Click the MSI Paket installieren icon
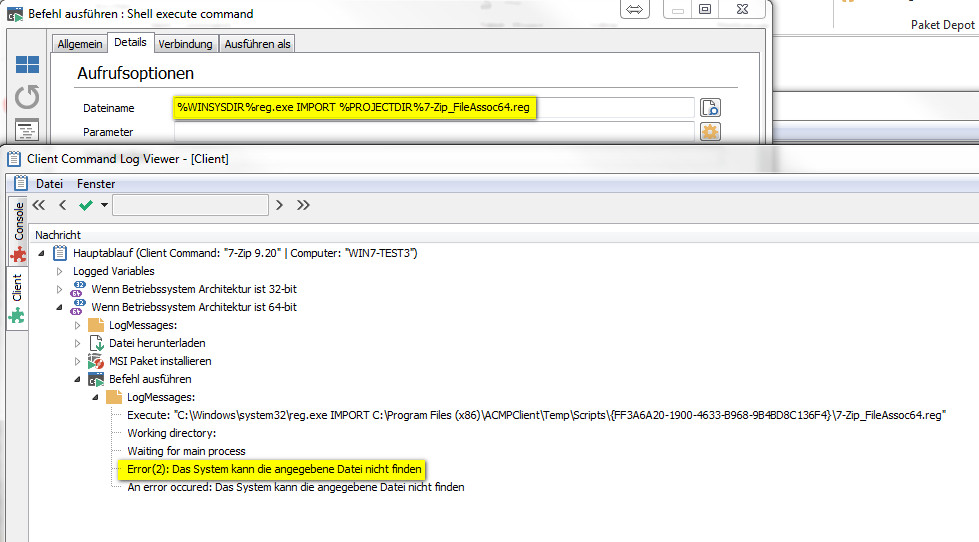The image size is (979, 542). click(96, 361)
